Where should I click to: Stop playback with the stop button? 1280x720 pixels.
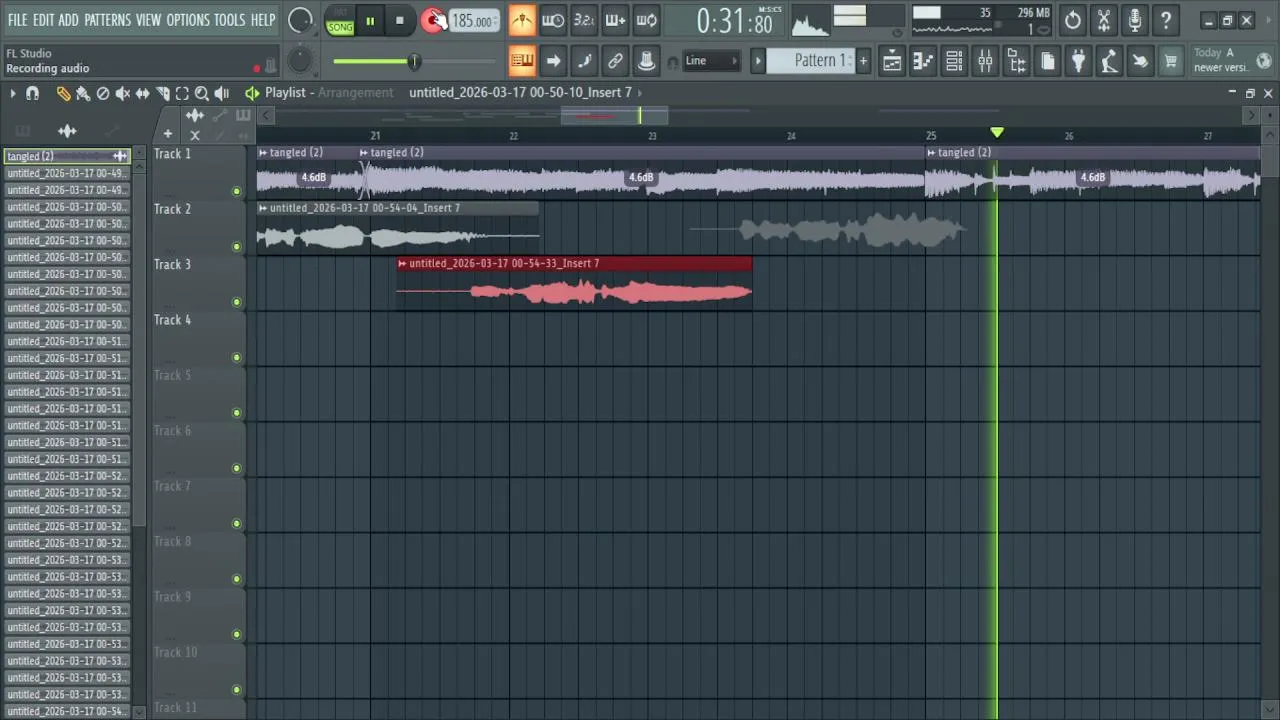pyautogui.click(x=399, y=20)
